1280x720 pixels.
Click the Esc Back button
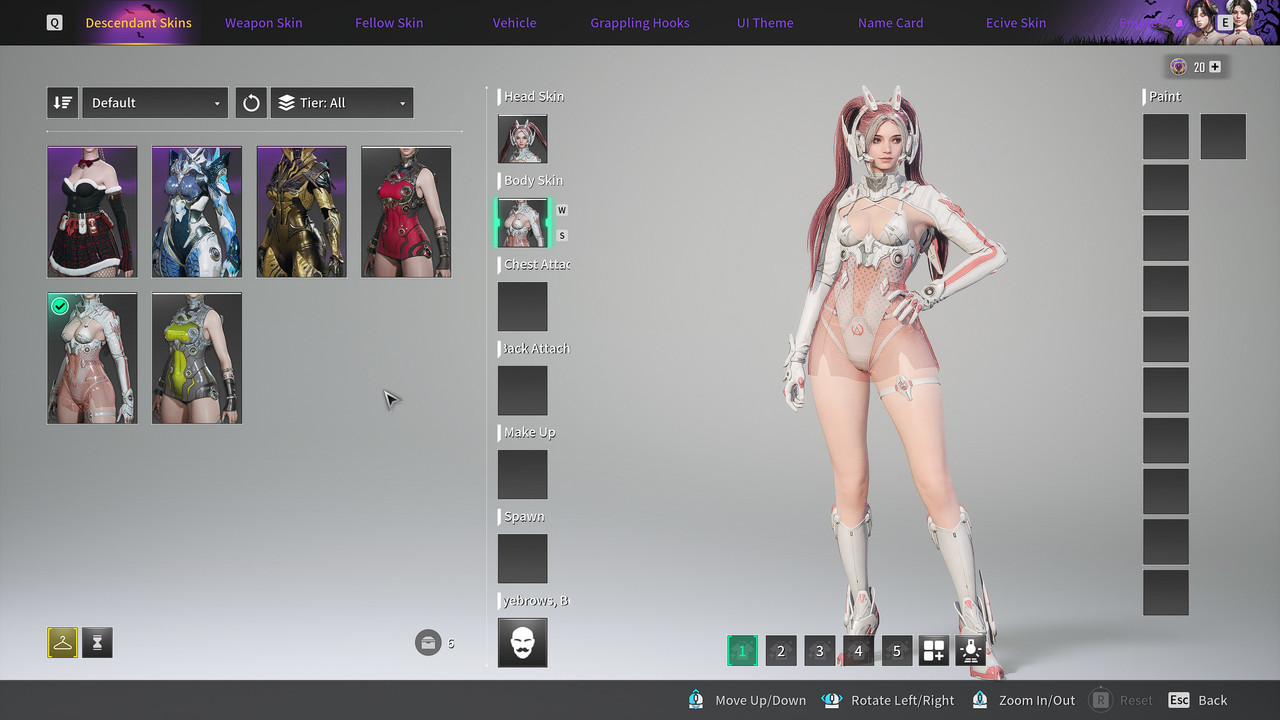1197,700
